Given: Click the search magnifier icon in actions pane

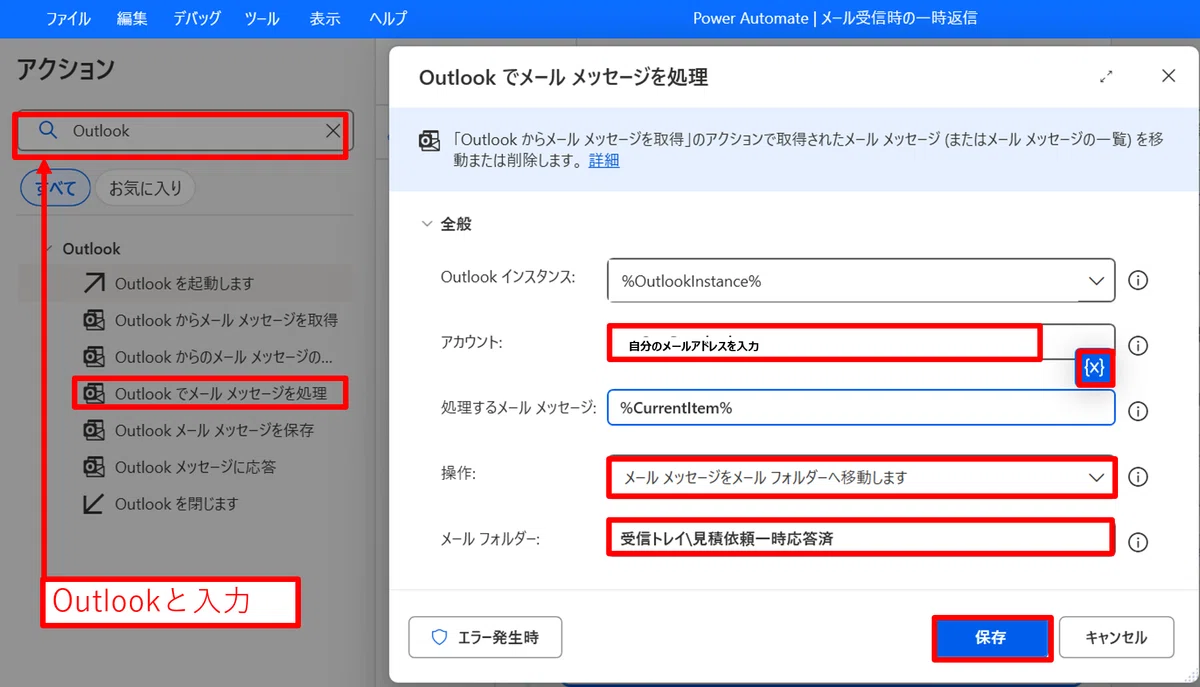Looking at the screenshot, I should coord(48,130).
